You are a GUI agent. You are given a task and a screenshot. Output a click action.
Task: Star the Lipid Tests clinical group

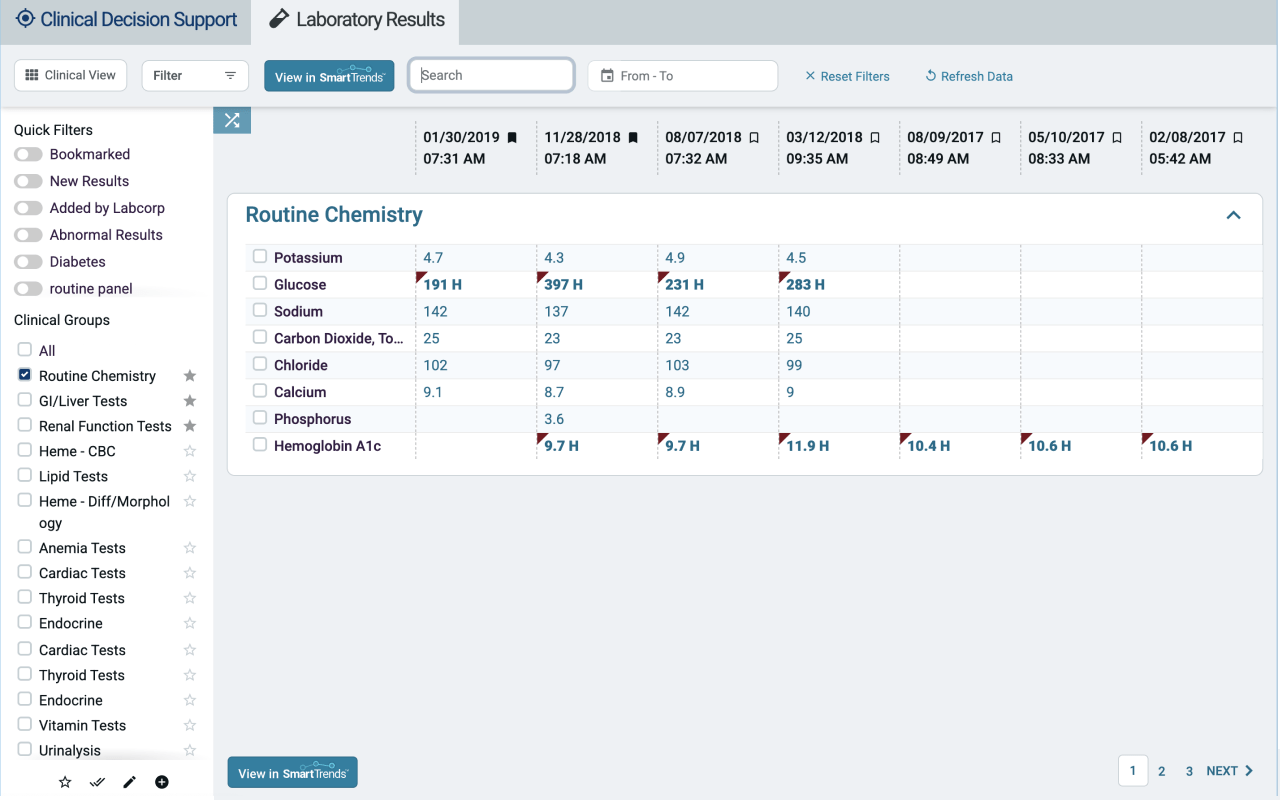click(190, 477)
